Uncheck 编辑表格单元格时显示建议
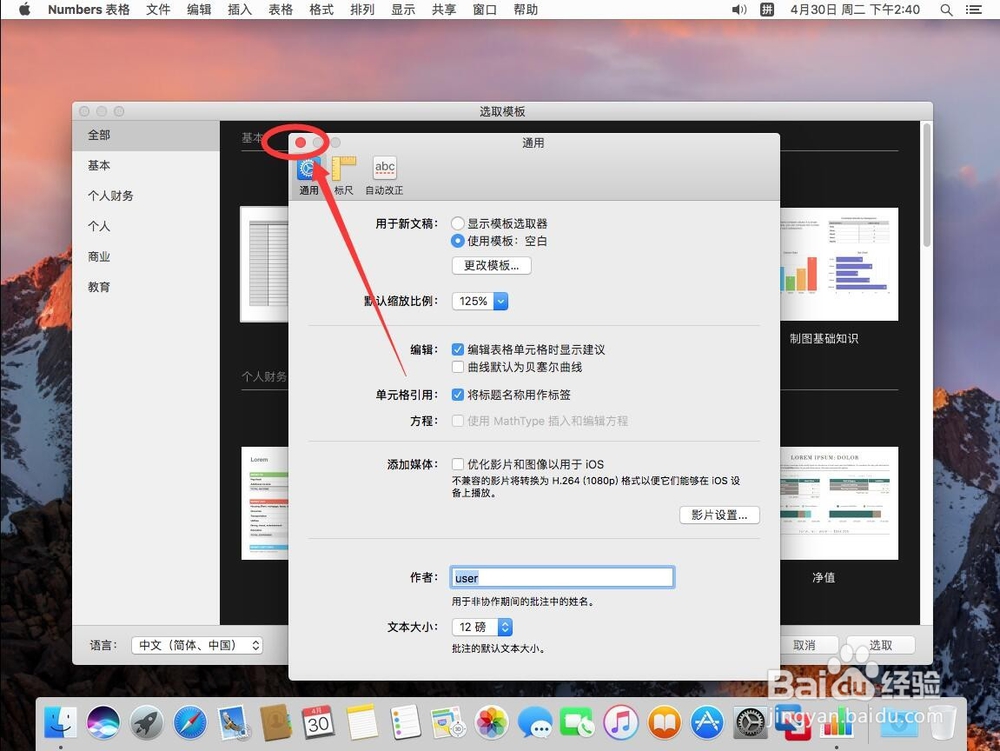Viewport: 1000px width, 751px height. point(458,350)
